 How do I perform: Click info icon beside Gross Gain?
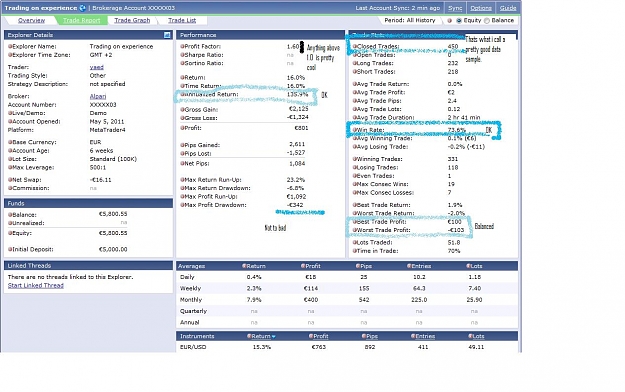click(x=182, y=109)
